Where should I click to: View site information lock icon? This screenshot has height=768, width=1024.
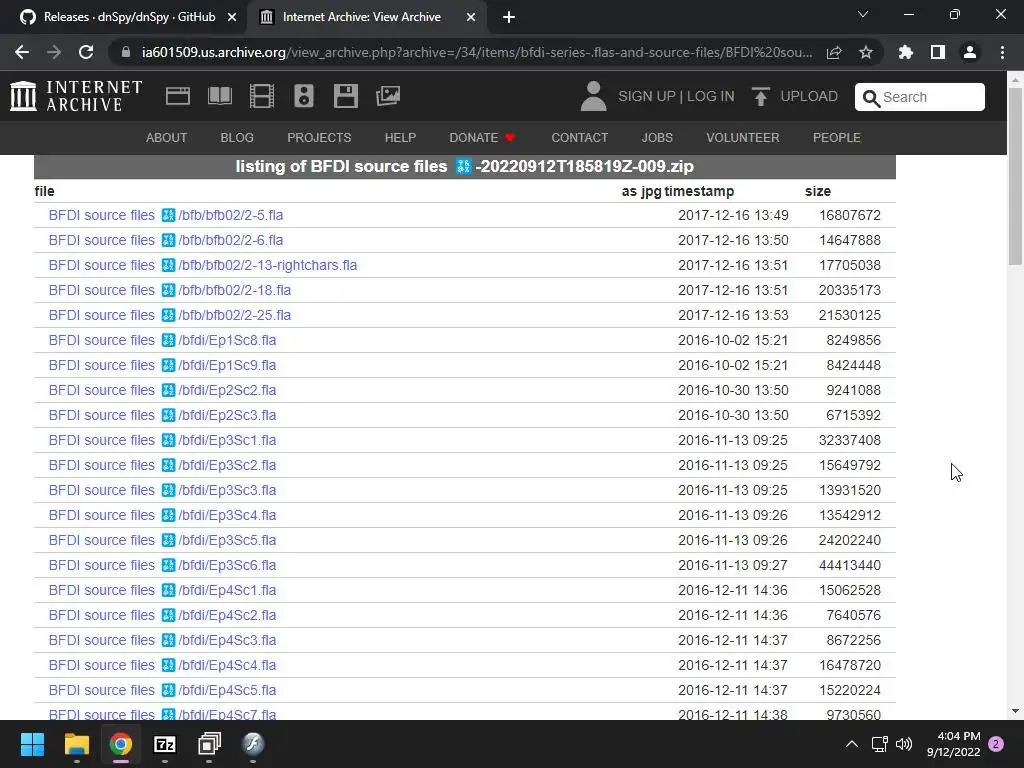click(126, 52)
